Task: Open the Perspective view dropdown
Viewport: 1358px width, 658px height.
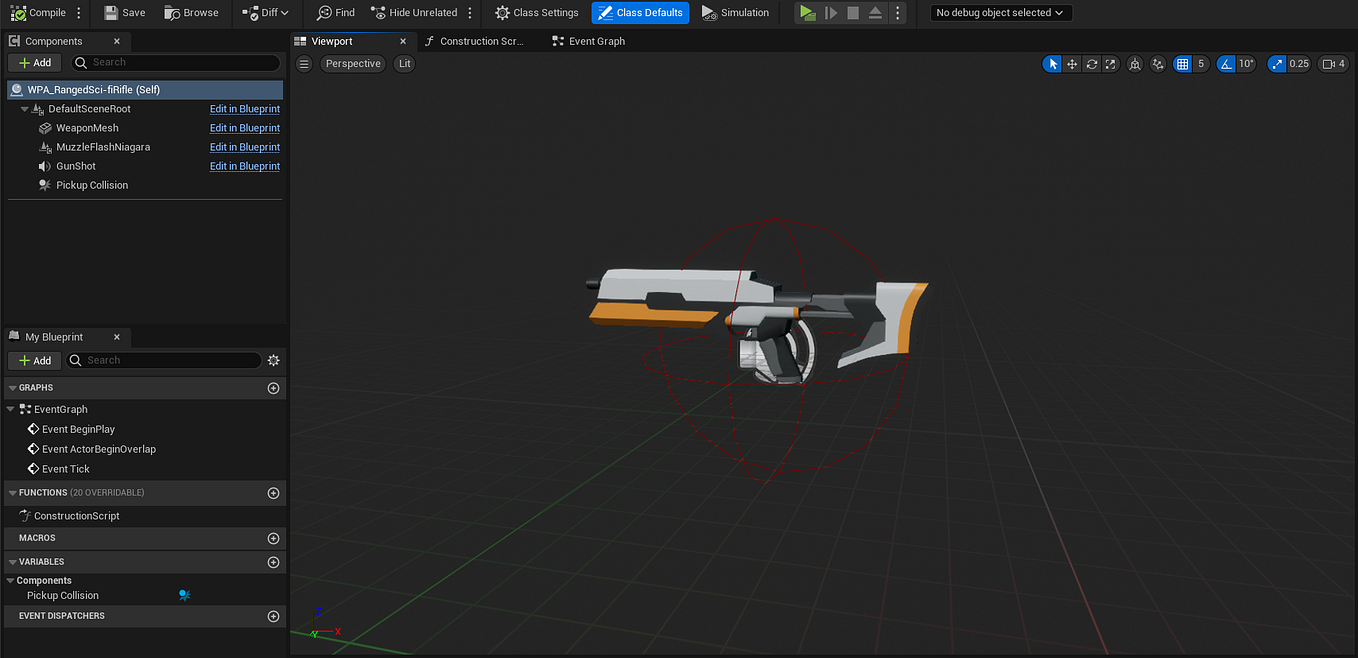Action: [x=352, y=63]
